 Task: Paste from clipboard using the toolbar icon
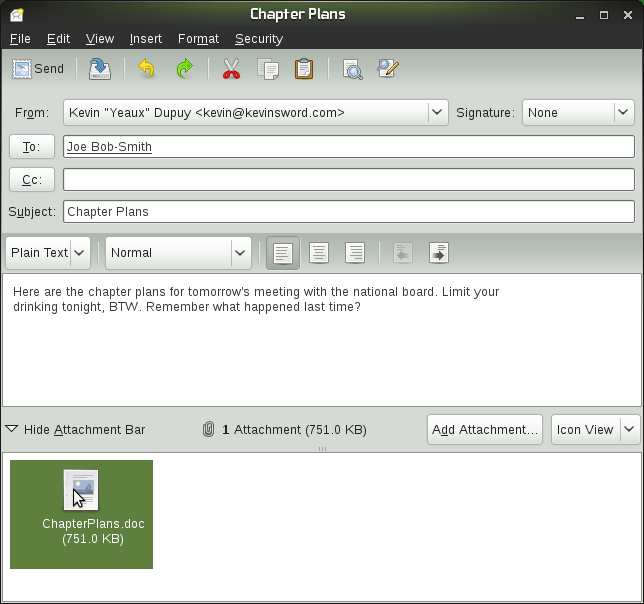pos(304,69)
